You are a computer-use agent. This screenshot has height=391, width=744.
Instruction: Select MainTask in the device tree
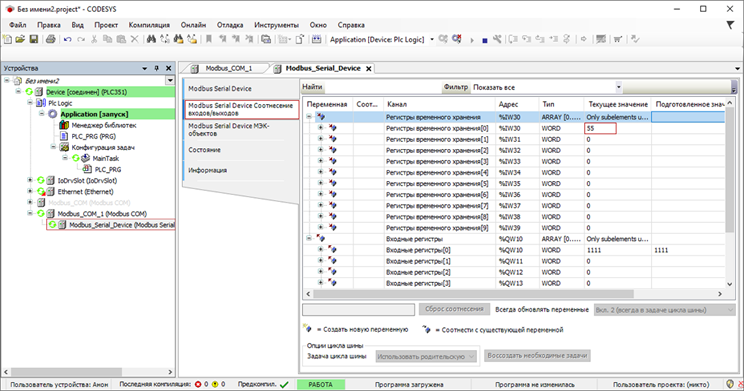pyautogui.click(x=105, y=158)
